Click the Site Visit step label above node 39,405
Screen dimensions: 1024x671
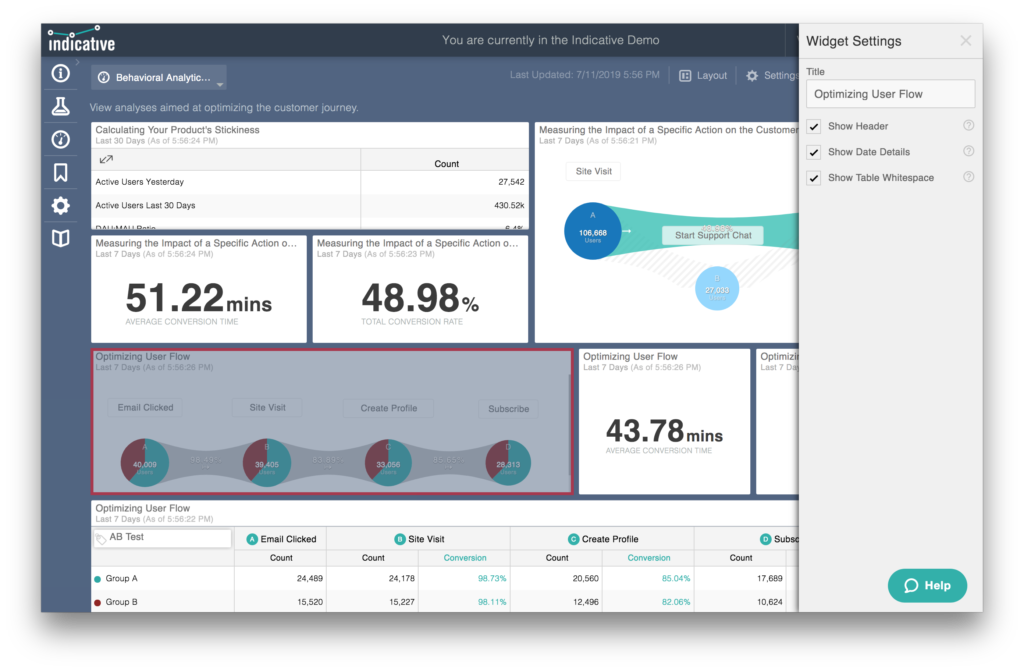267,408
